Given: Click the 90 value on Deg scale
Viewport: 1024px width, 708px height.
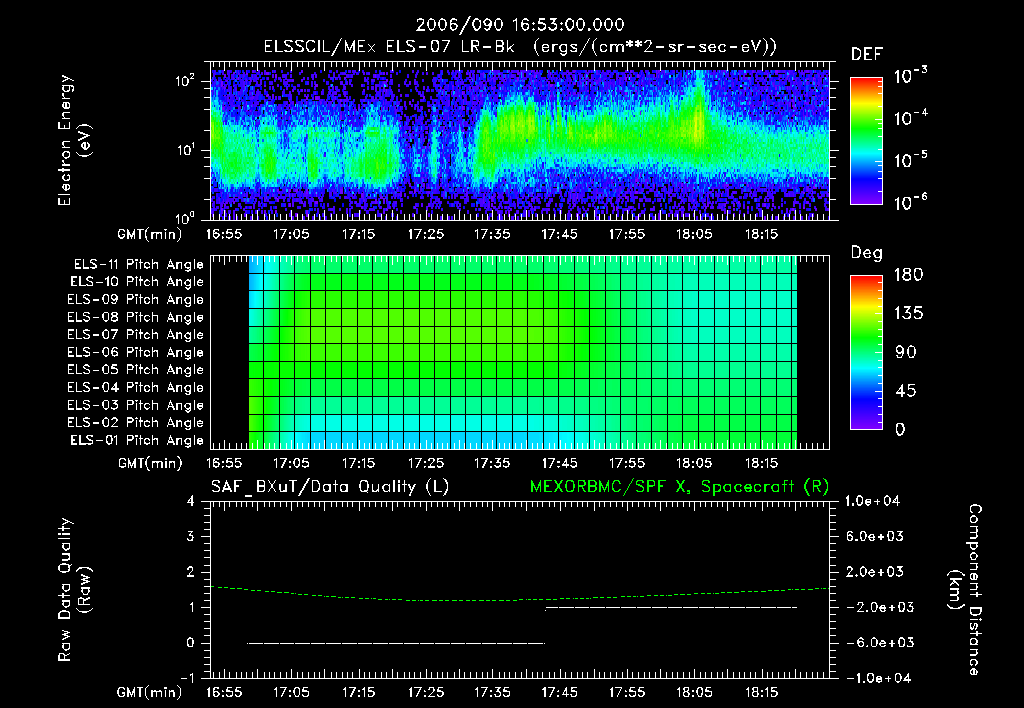Looking at the screenshot, I should (x=906, y=352).
